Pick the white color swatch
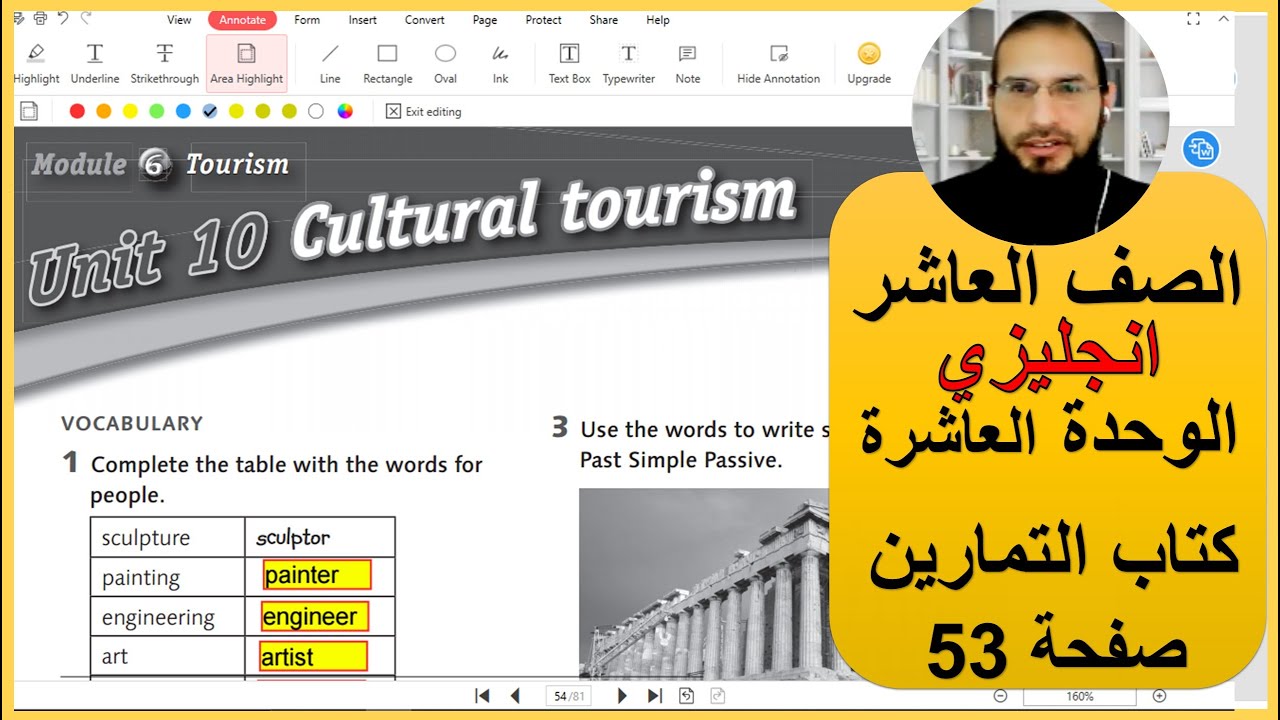1280x720 pixels. [316, 111]
